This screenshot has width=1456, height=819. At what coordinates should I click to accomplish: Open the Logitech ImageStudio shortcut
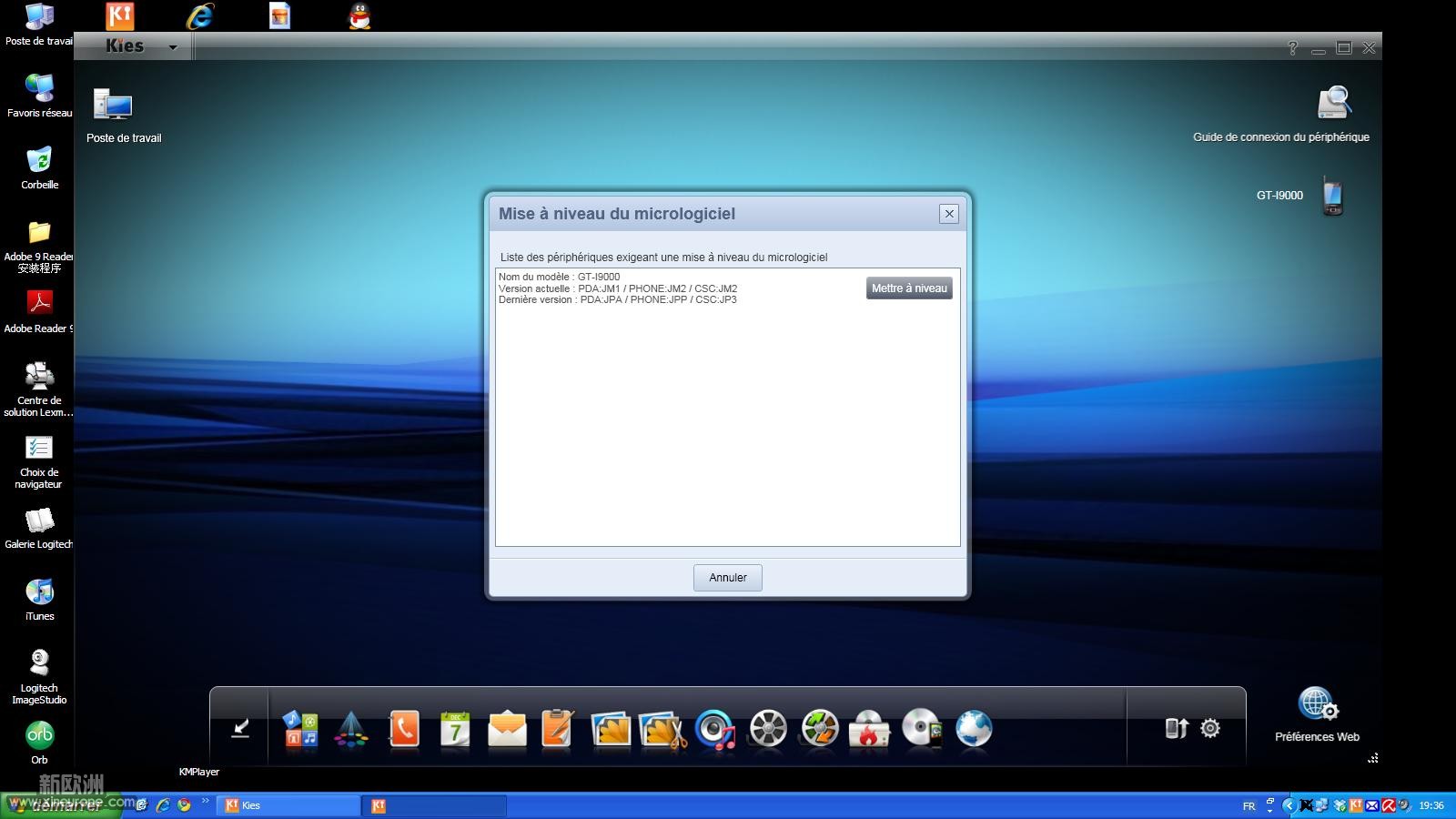pyautogui.click(x=39, y=662)
